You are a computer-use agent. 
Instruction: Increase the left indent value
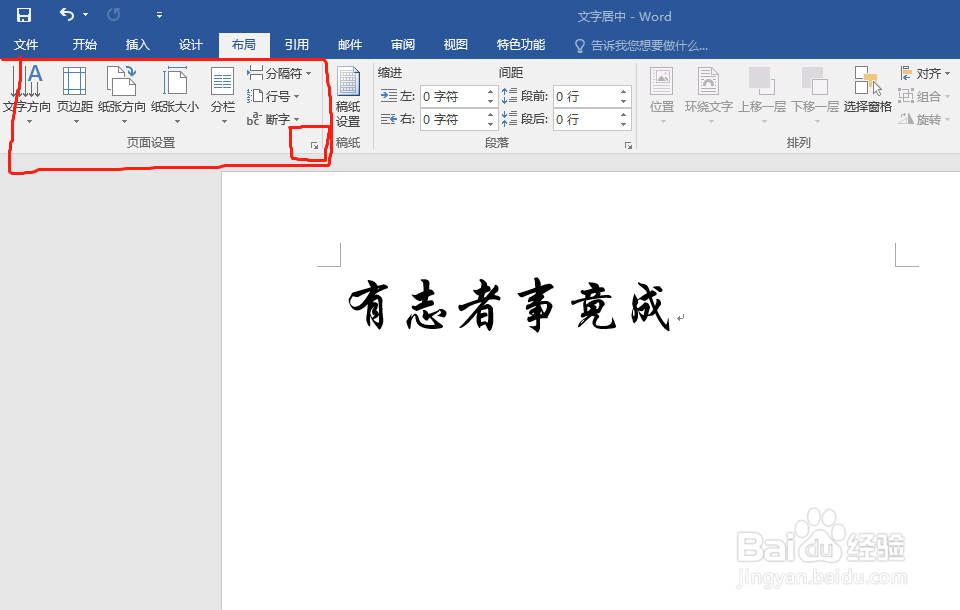click(490, 92)
